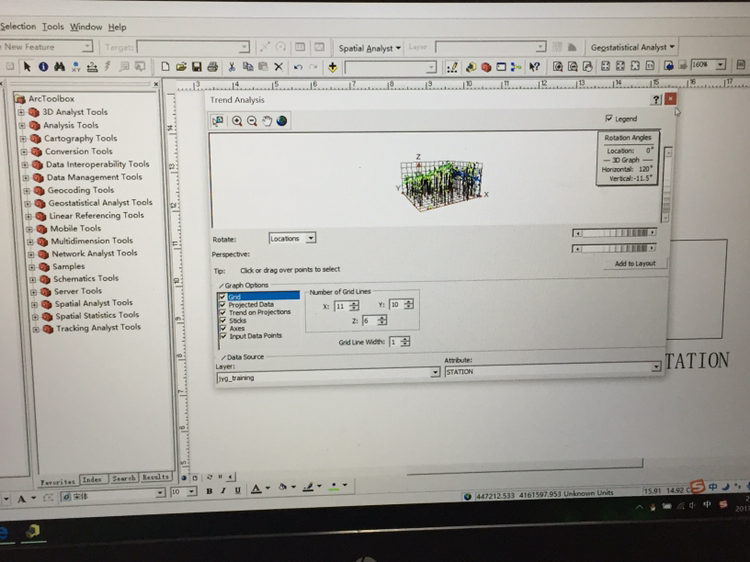The height and width of the screenshot is (562, 750).
Task: Open the Find binoculars tool
Action: pyautogui.click(x=59, y=66)
